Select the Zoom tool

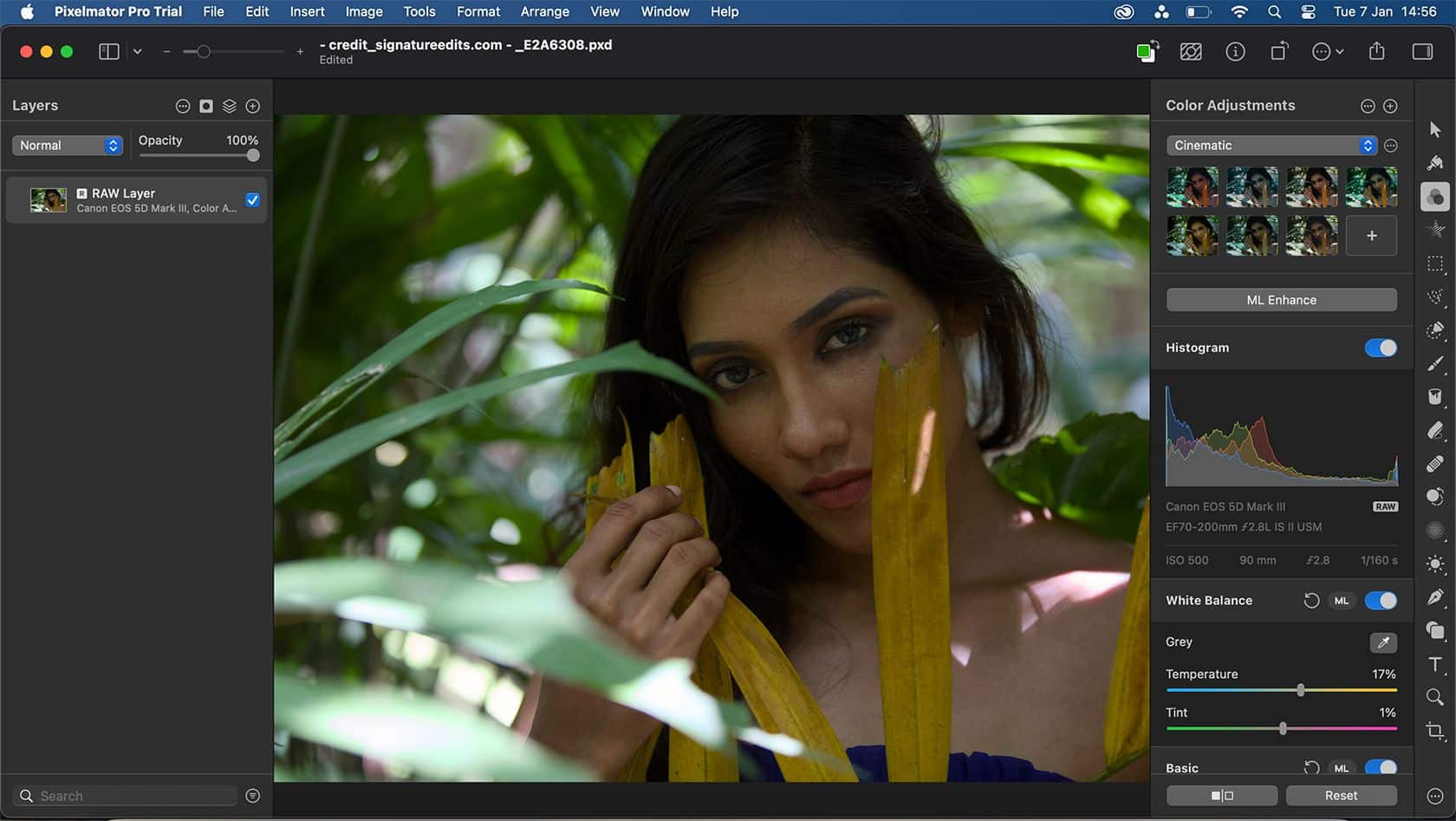point(1435,697)
